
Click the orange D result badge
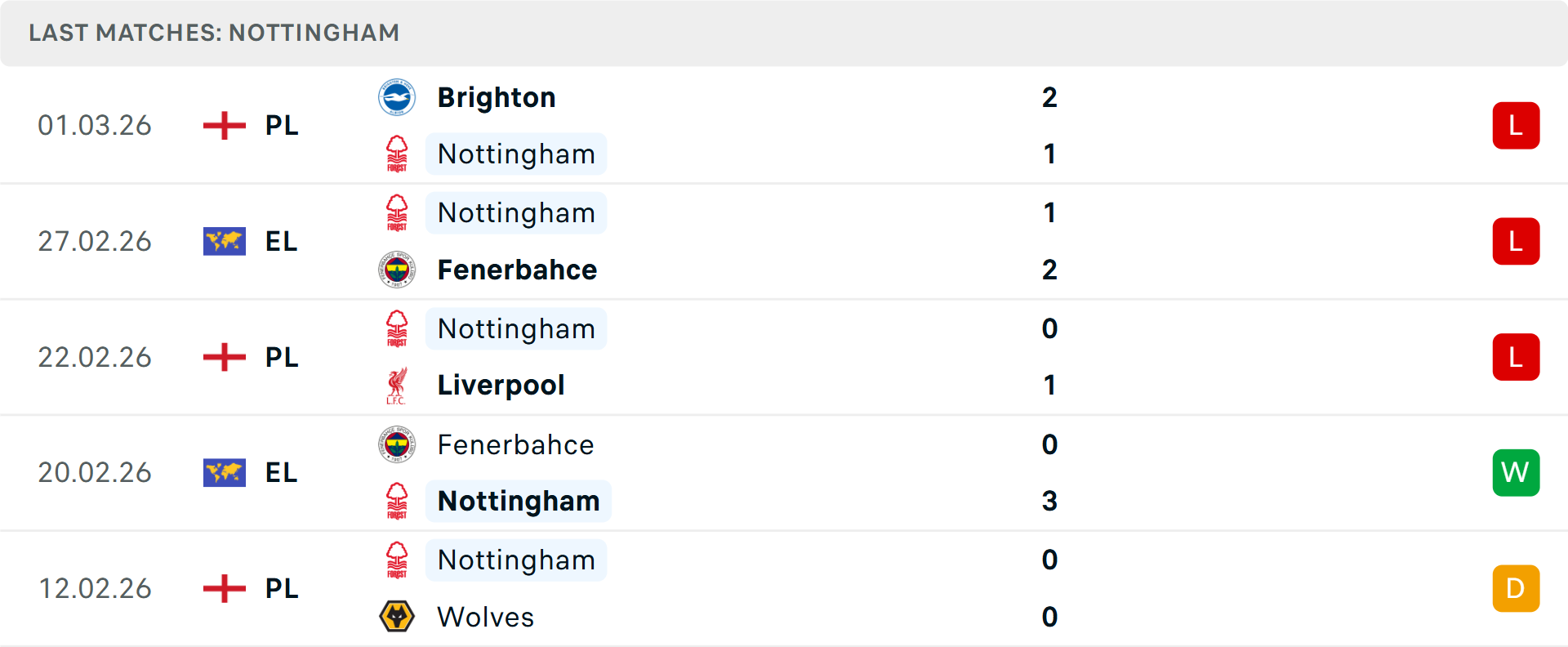click(1515, 588)
